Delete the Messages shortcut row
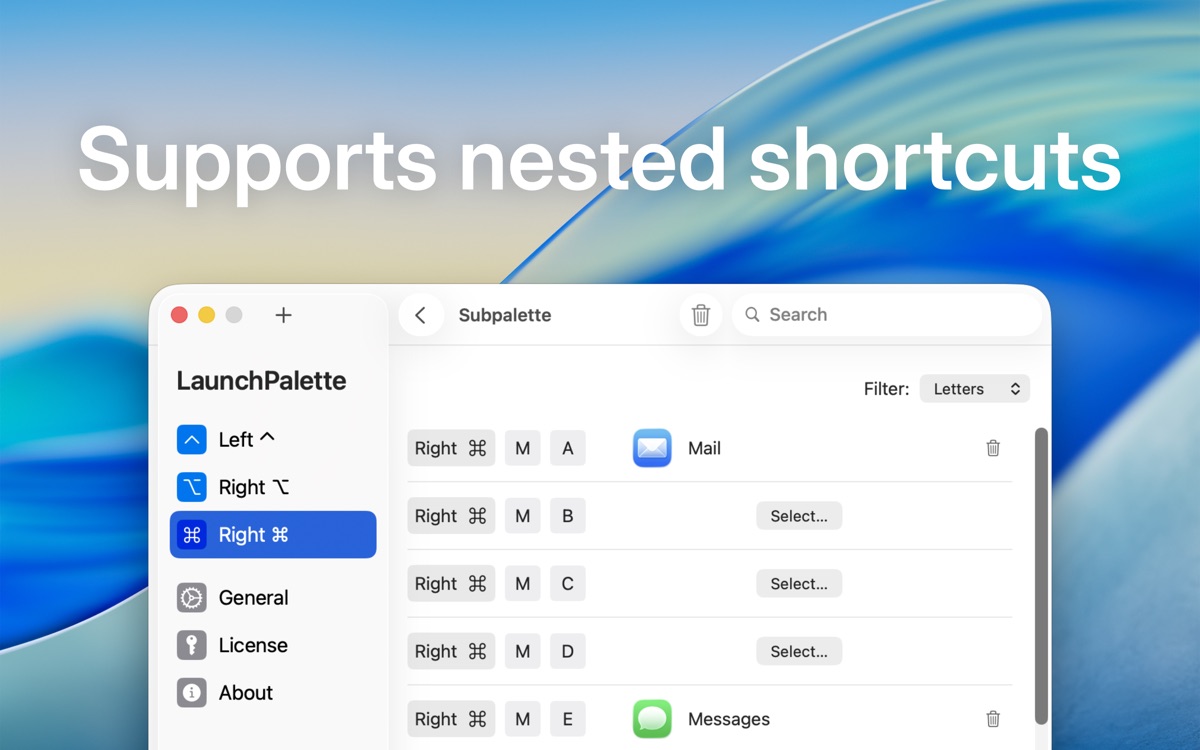Viewport: 1200px width, 750px height. pos(993,719)
